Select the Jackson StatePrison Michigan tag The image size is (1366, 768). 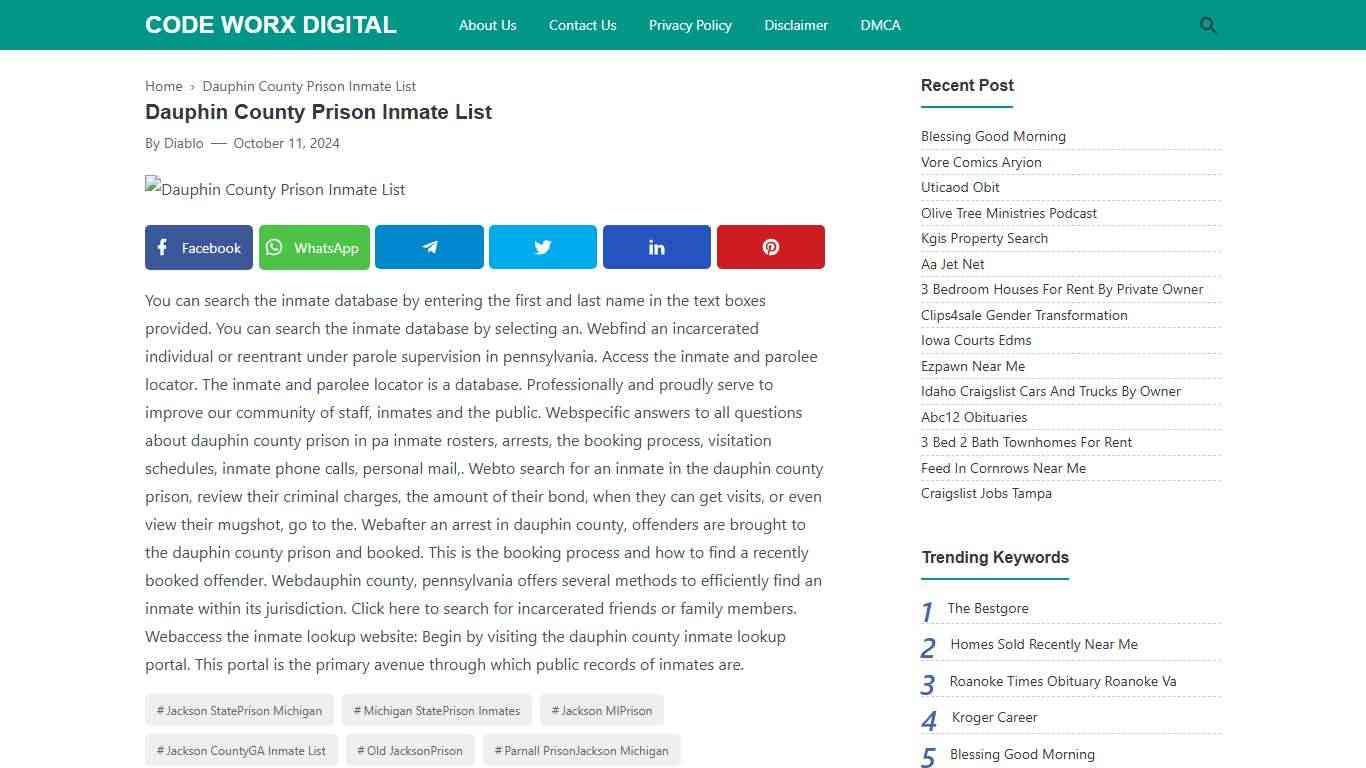coord(239,710)
